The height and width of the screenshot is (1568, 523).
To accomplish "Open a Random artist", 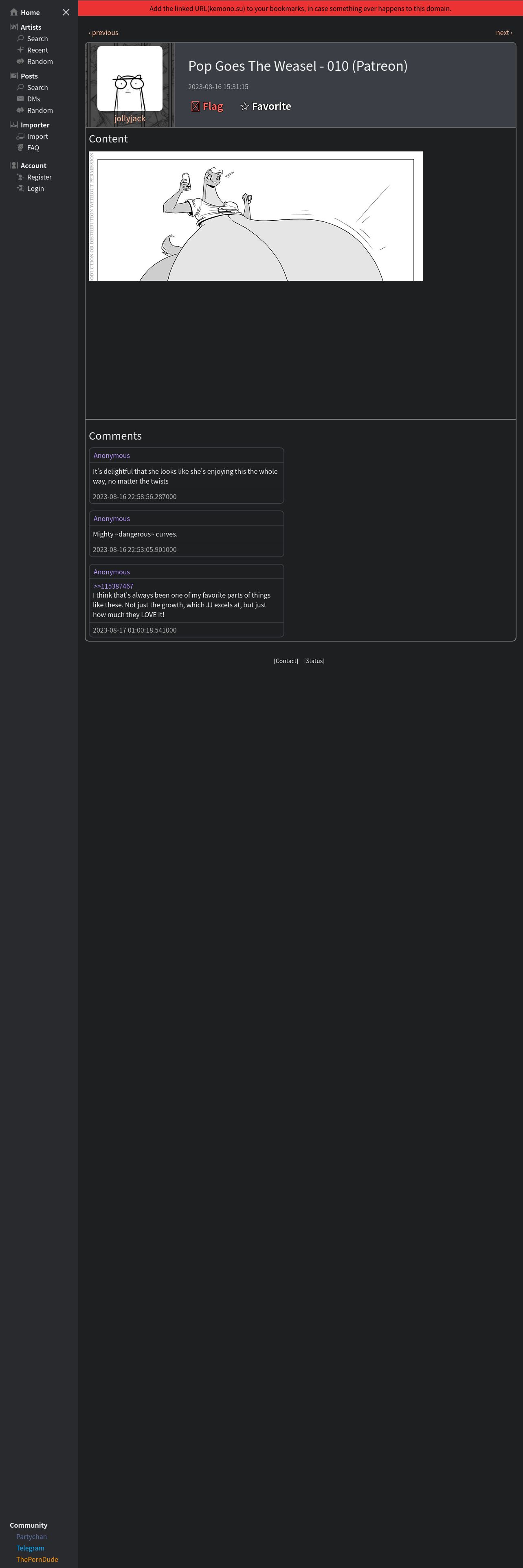I will coord(40,61).
